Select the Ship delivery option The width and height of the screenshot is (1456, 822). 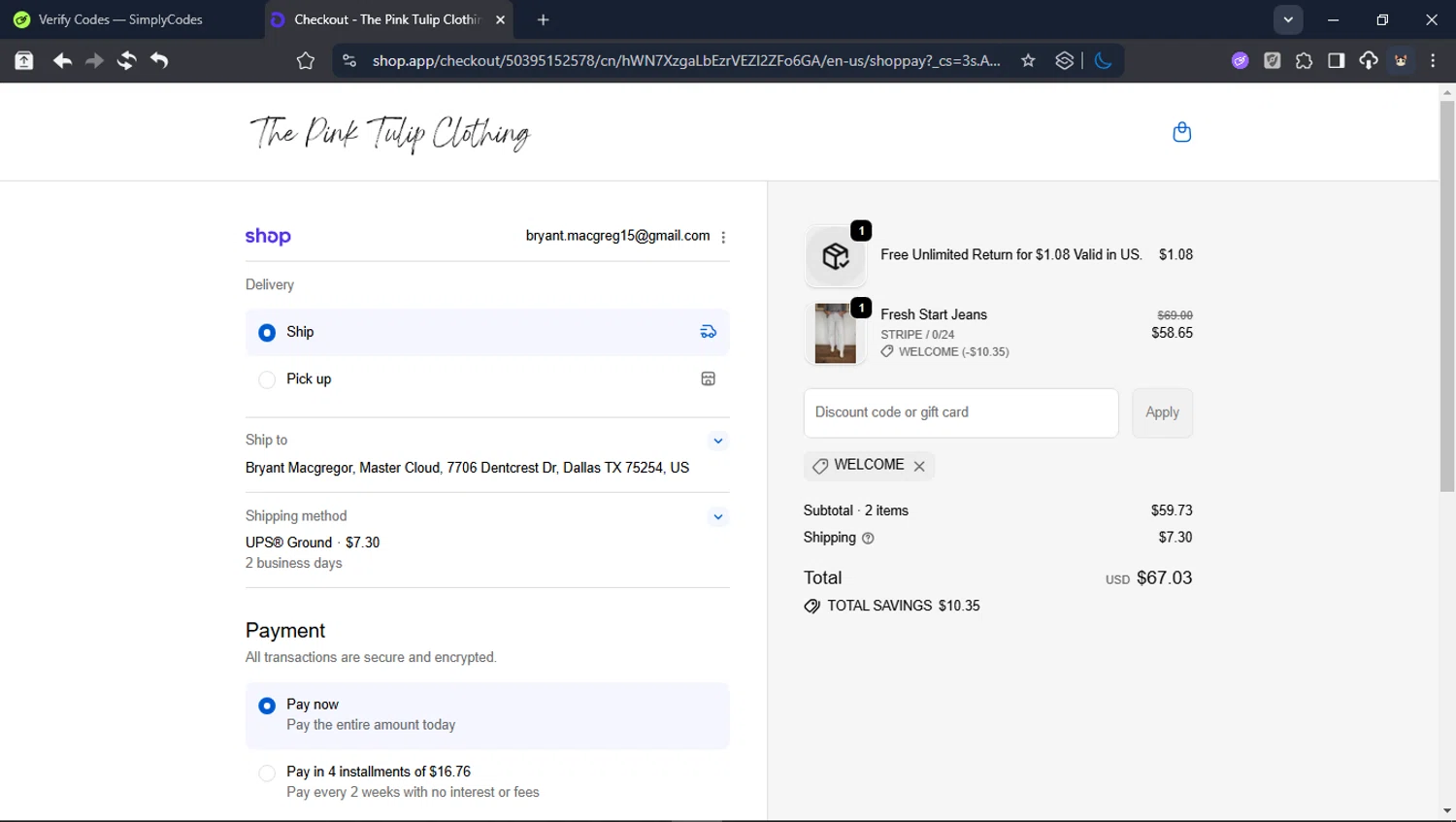click(487, 332)
